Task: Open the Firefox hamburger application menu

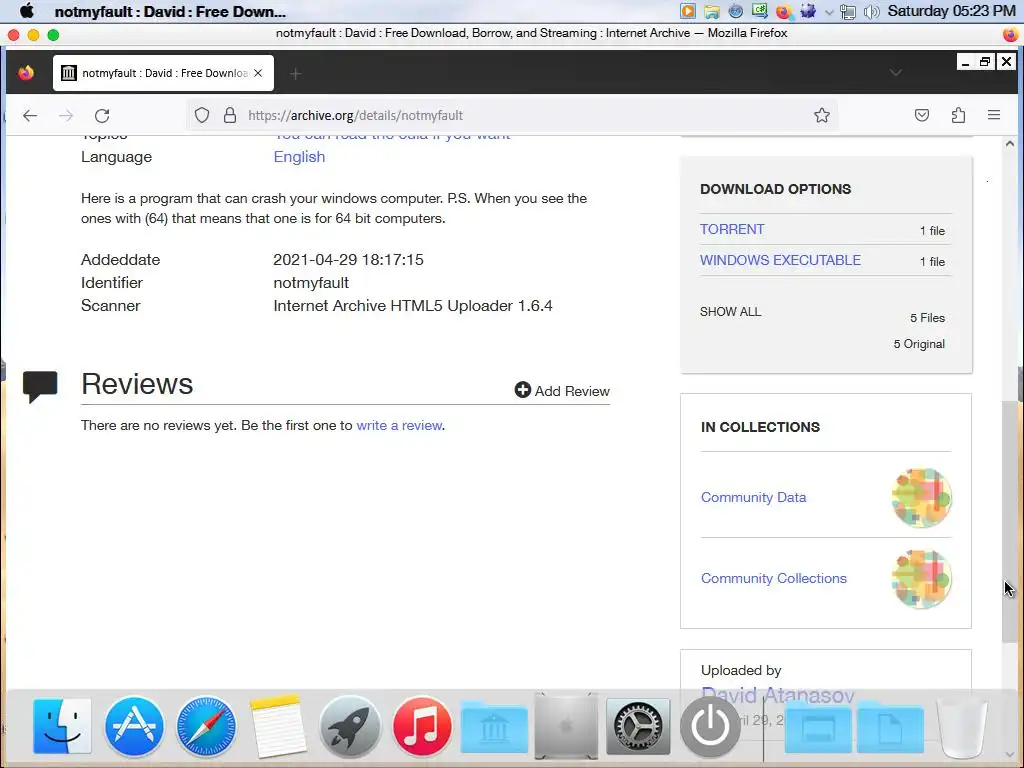Action: click(994, 116)
